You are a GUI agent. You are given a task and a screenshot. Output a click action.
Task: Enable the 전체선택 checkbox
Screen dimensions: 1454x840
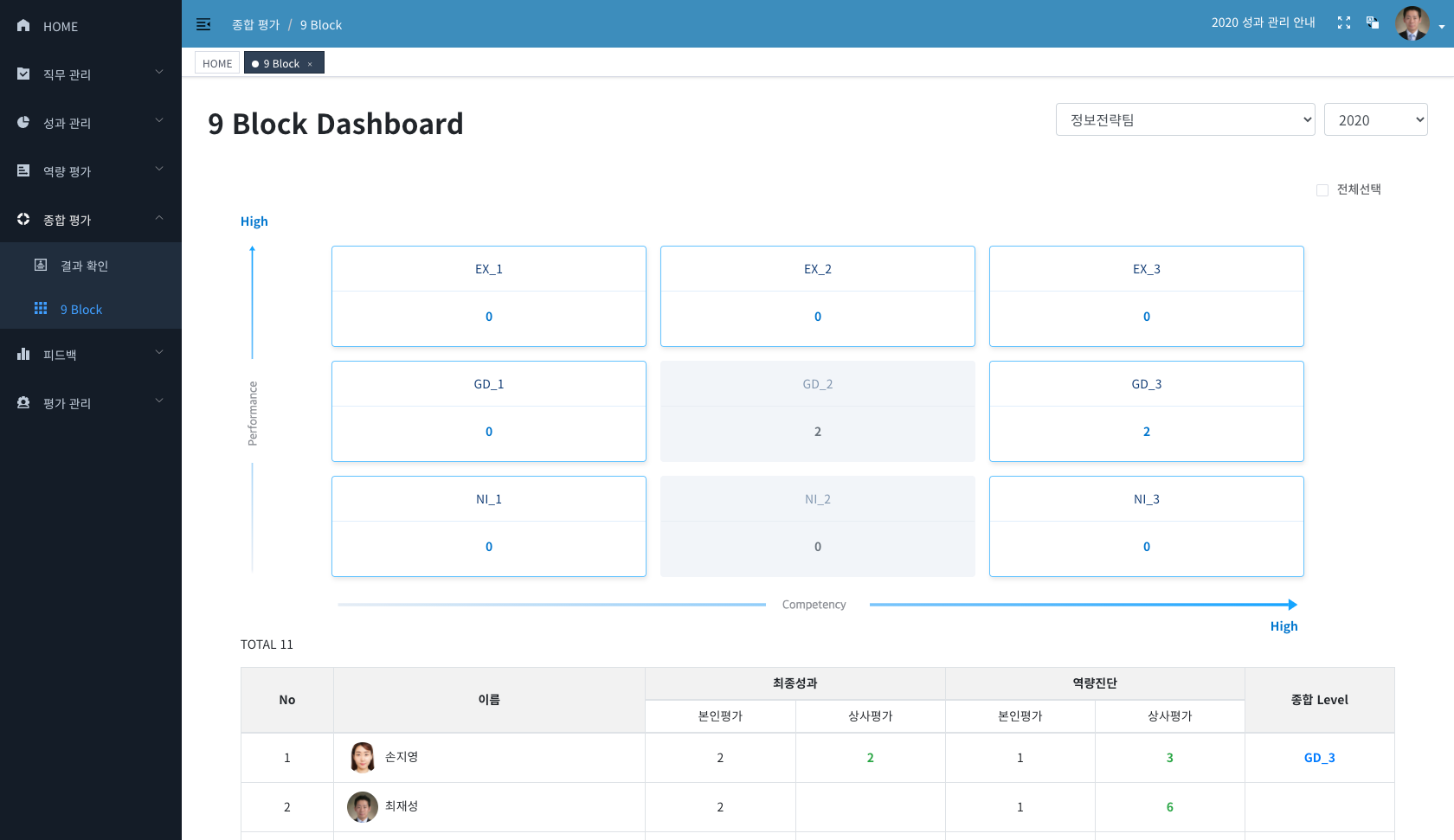point(1322,189)
